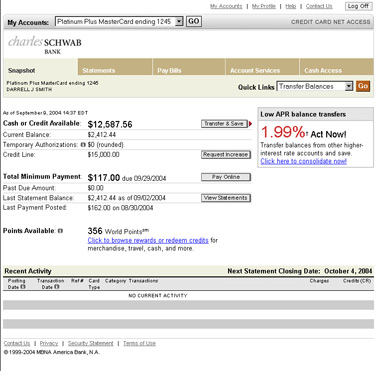Viewport: 377px width, 371px height.
Task: Click the Low APR balance transfers heading
Action: (303, 114)
